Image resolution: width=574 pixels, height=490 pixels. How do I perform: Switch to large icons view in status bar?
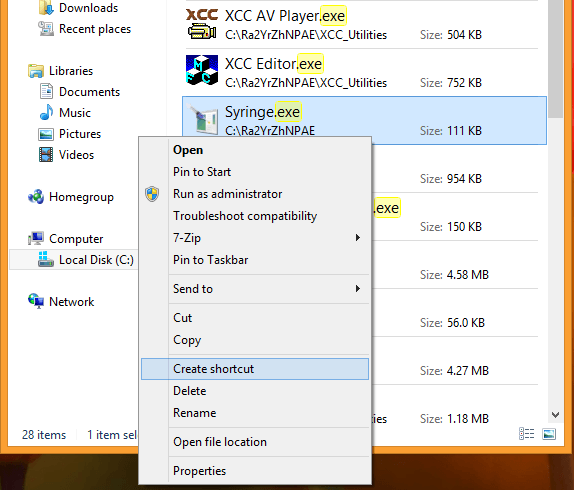[x=549, y=434]
